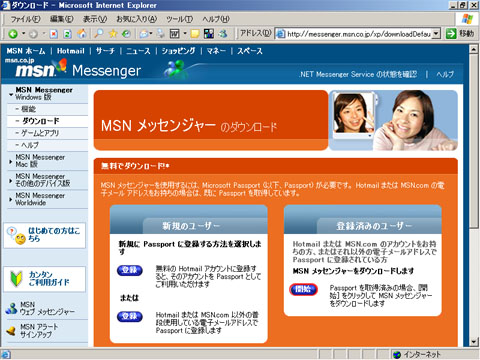Click the dark square toolbar icon
The image size is (480, 360).
pyautogui.click(x=209, y=34)
